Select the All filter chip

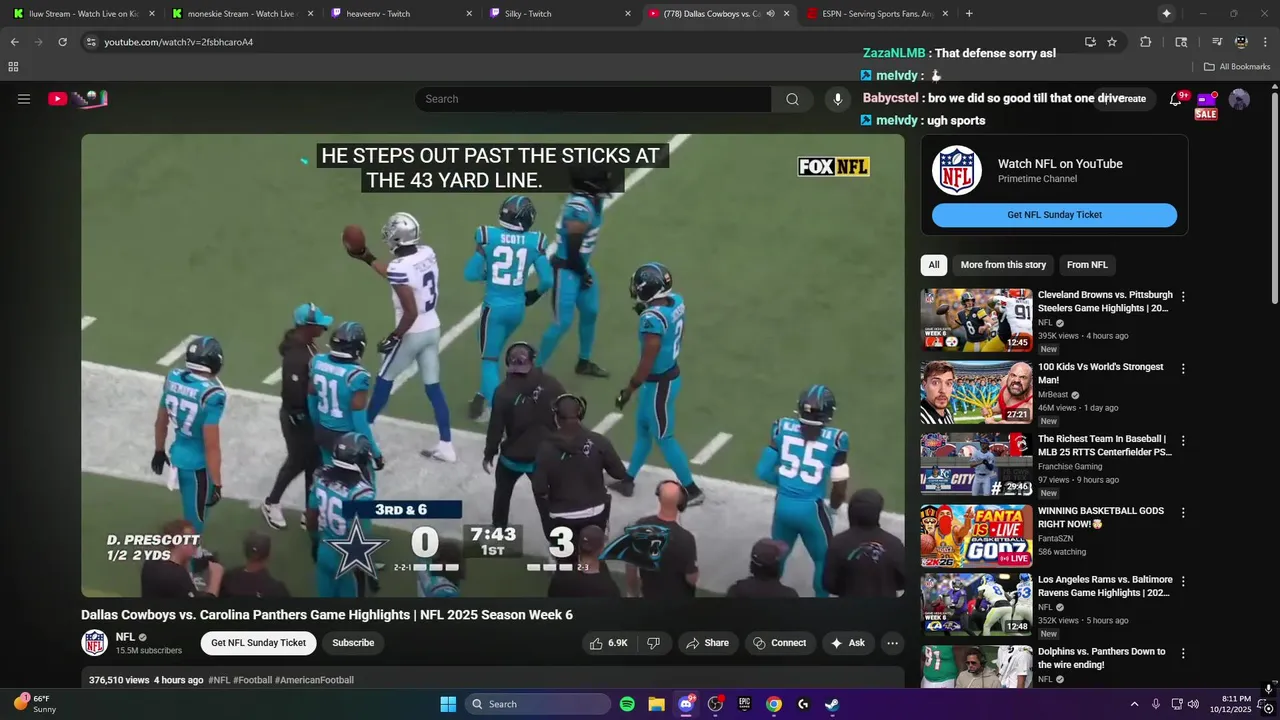934,265
